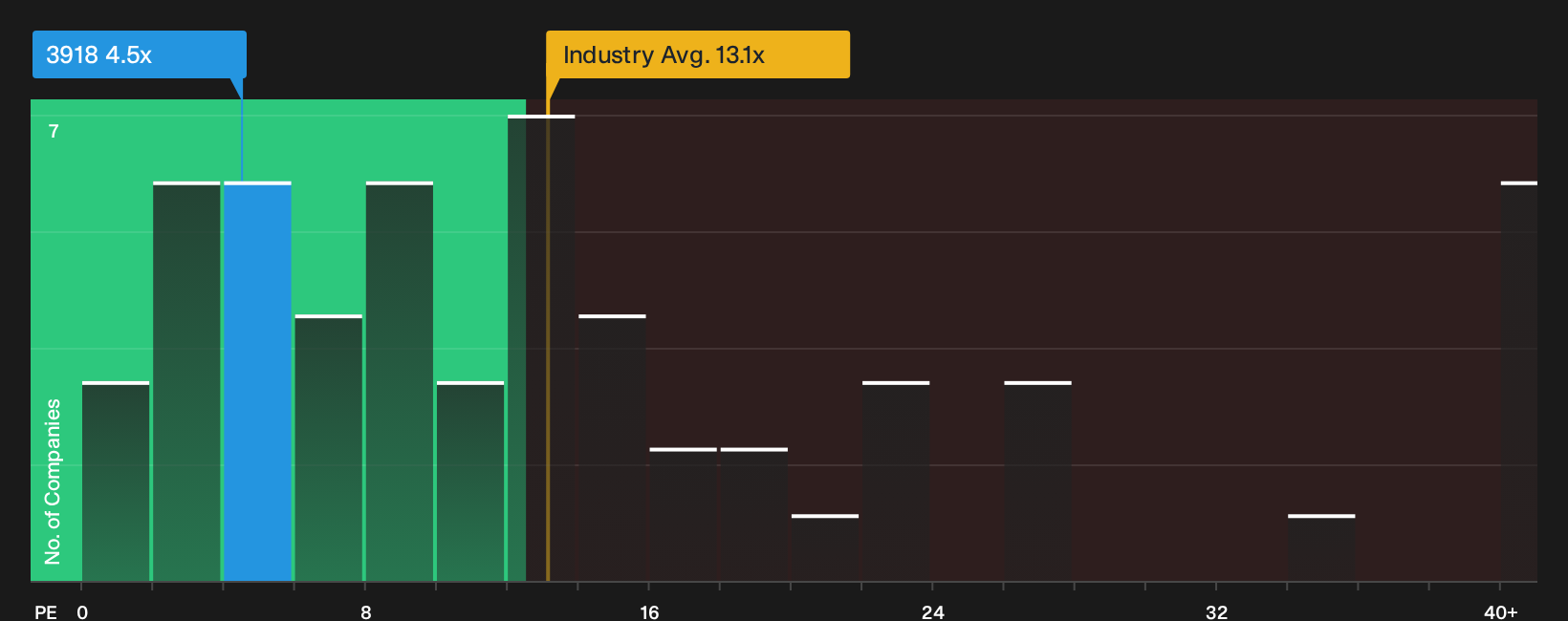Click the x-axis label 32
Screen dimensions: 1568x621
[1216, 611]
